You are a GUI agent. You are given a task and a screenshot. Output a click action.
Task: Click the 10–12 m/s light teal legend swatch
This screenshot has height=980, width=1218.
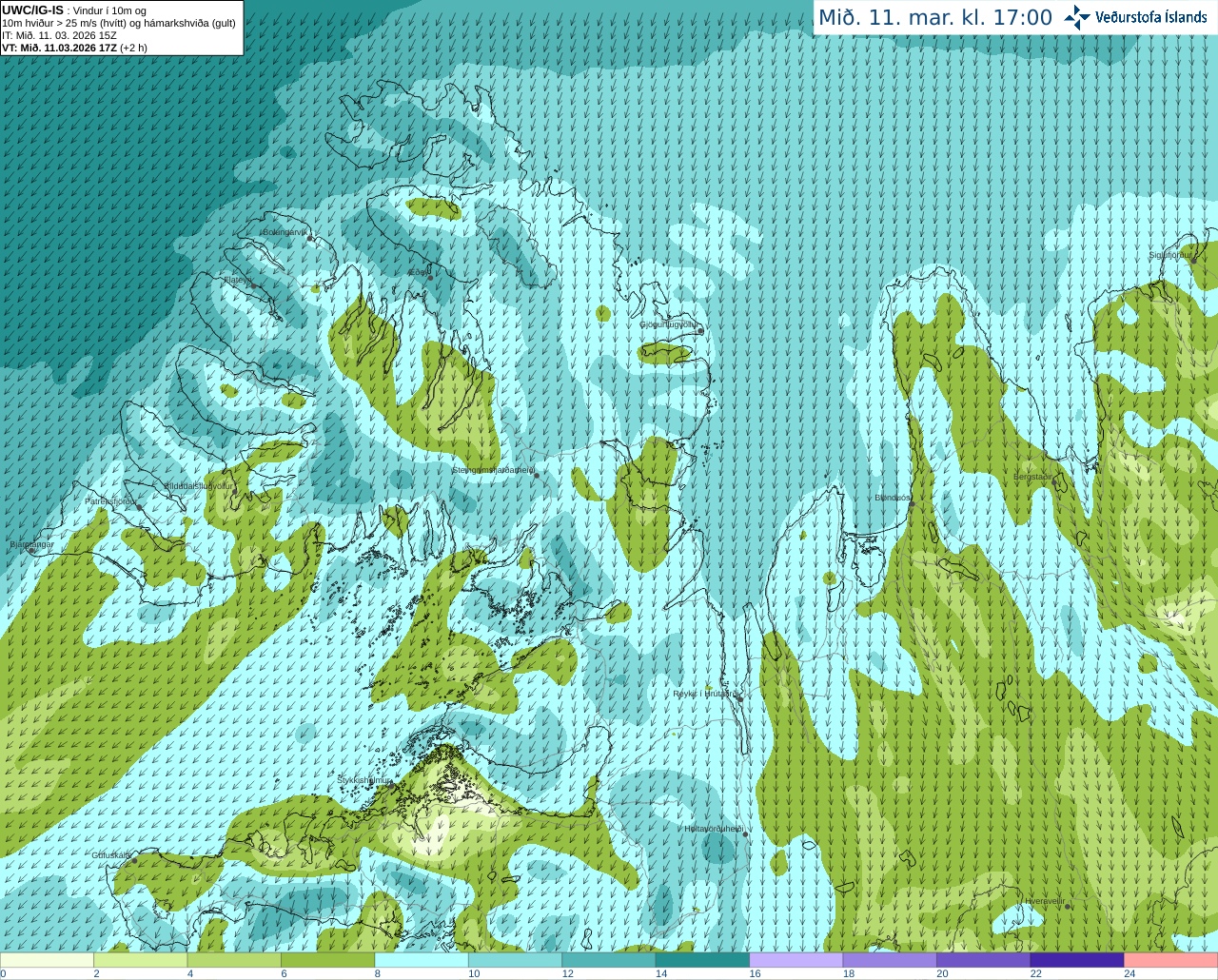point(516,960)
